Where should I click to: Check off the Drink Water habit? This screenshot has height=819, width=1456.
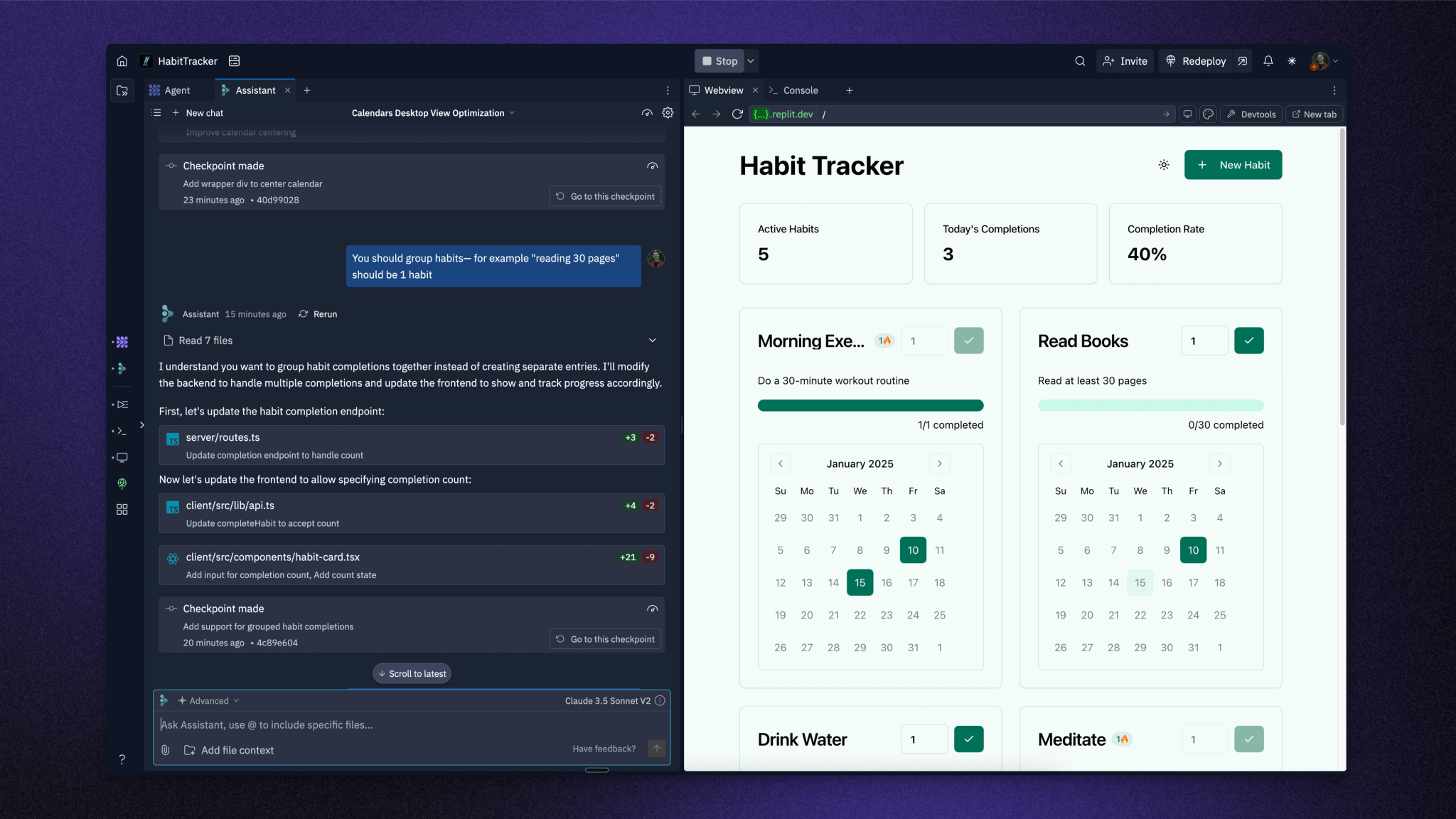pos(968,739)
